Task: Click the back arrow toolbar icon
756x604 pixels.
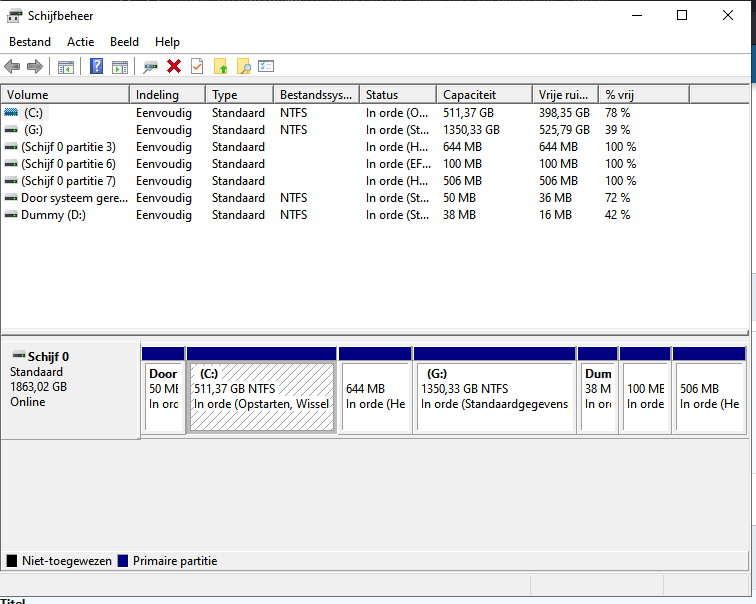Action: pyautogui.click(x=12, y=67)
